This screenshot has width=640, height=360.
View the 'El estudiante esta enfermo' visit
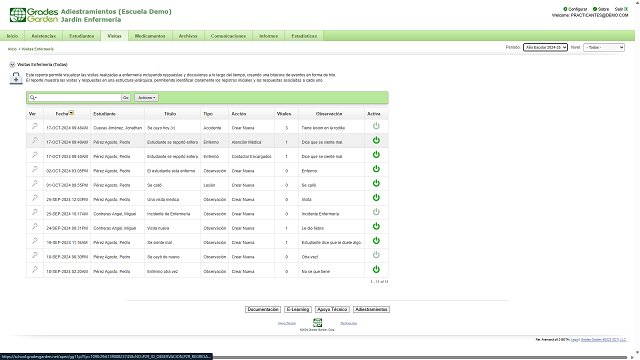click(x=35, y=169)
